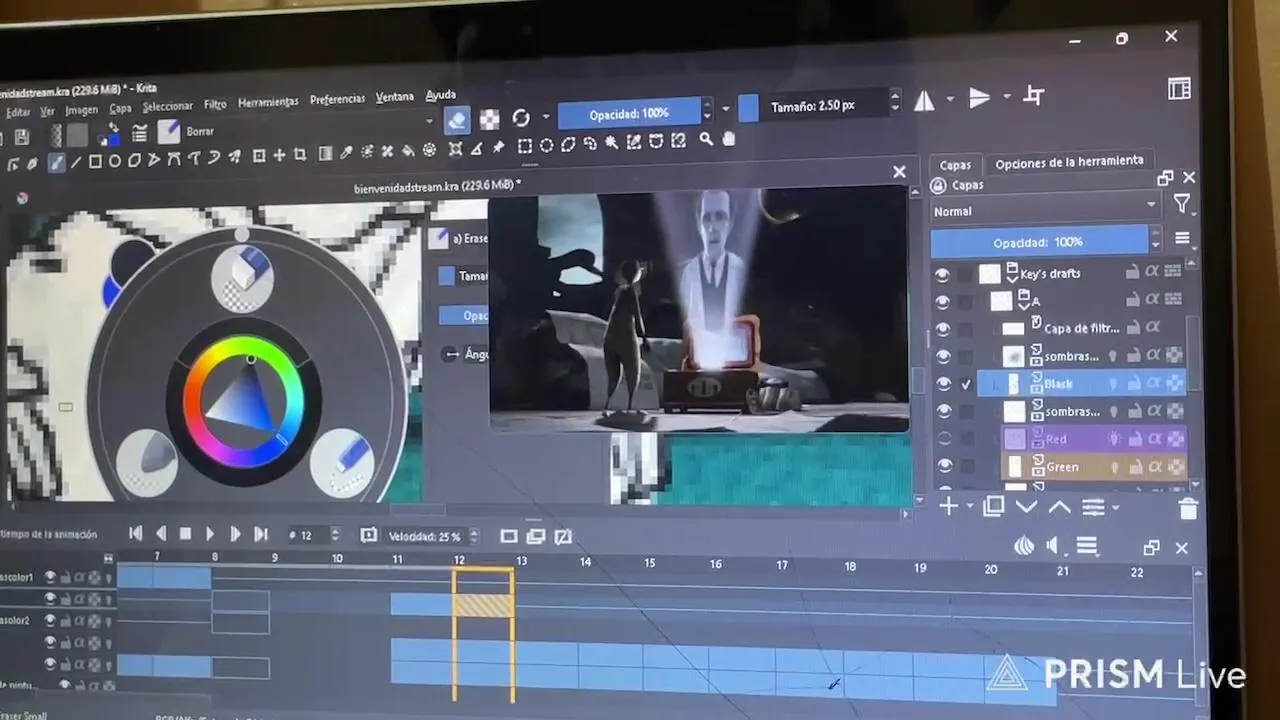
Task: Toggle eraser mode button in top toolbar
Action: [x=457, y=119]
